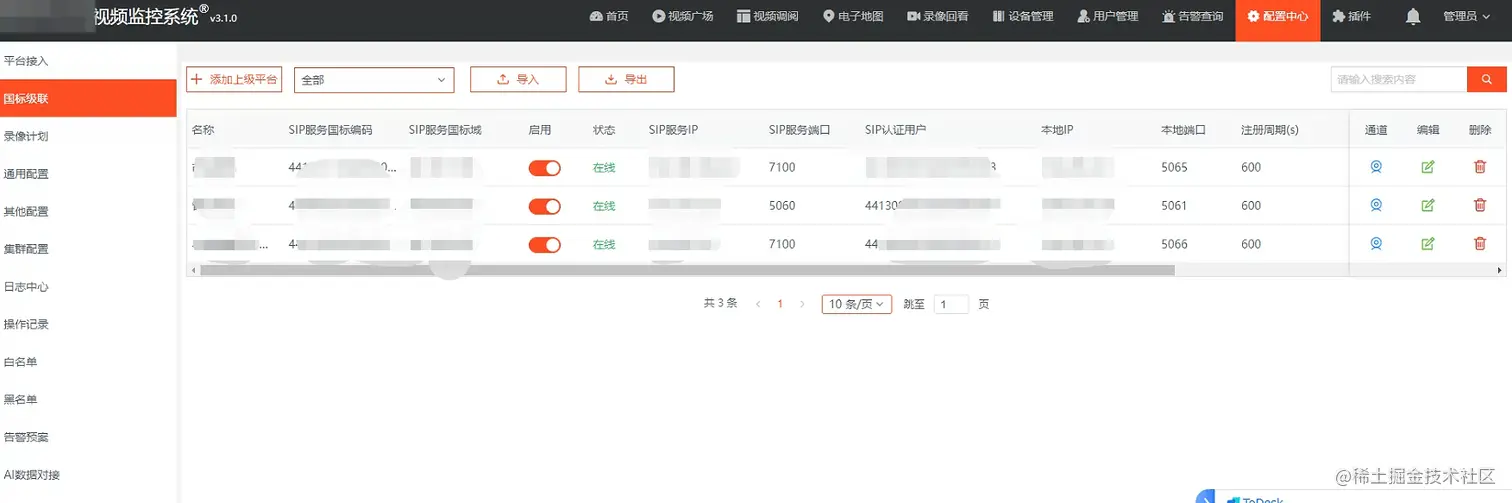
Task: Select 录像计划 in sidebar
Action: pyautogui.click(x=88, y=136)
